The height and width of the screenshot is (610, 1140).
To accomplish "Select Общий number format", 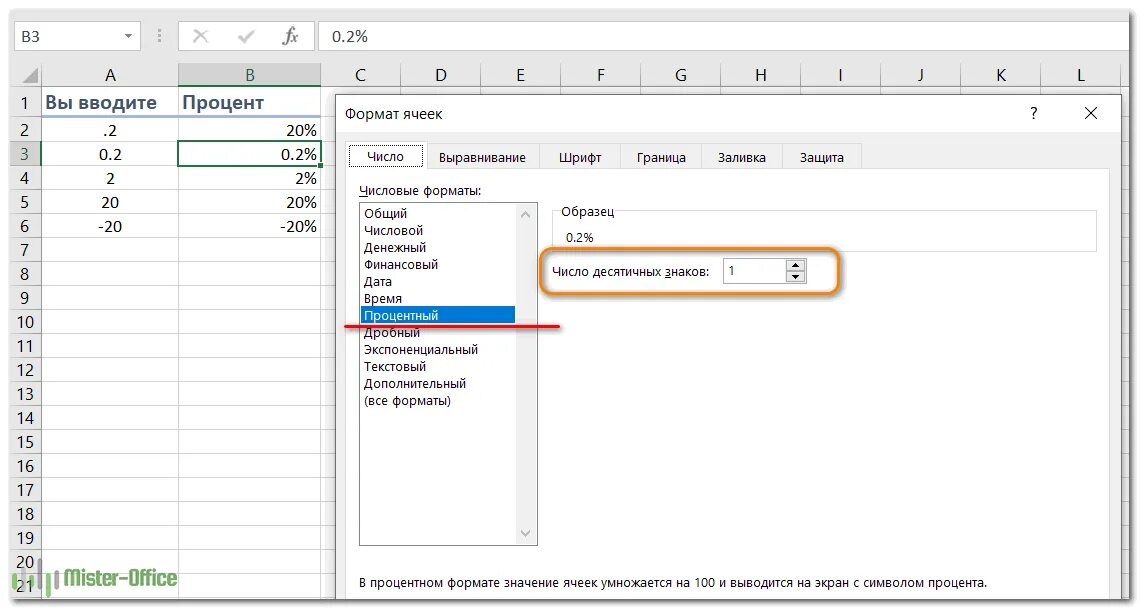I will 438,213.
